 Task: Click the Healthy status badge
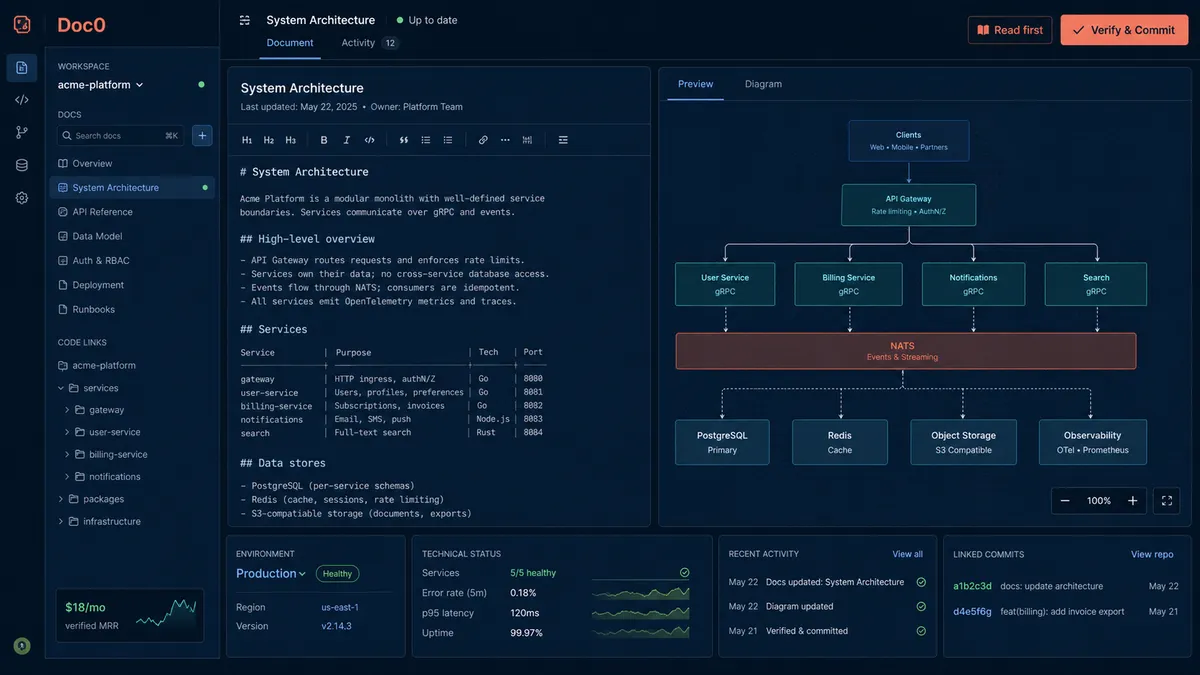click(338, 574)
